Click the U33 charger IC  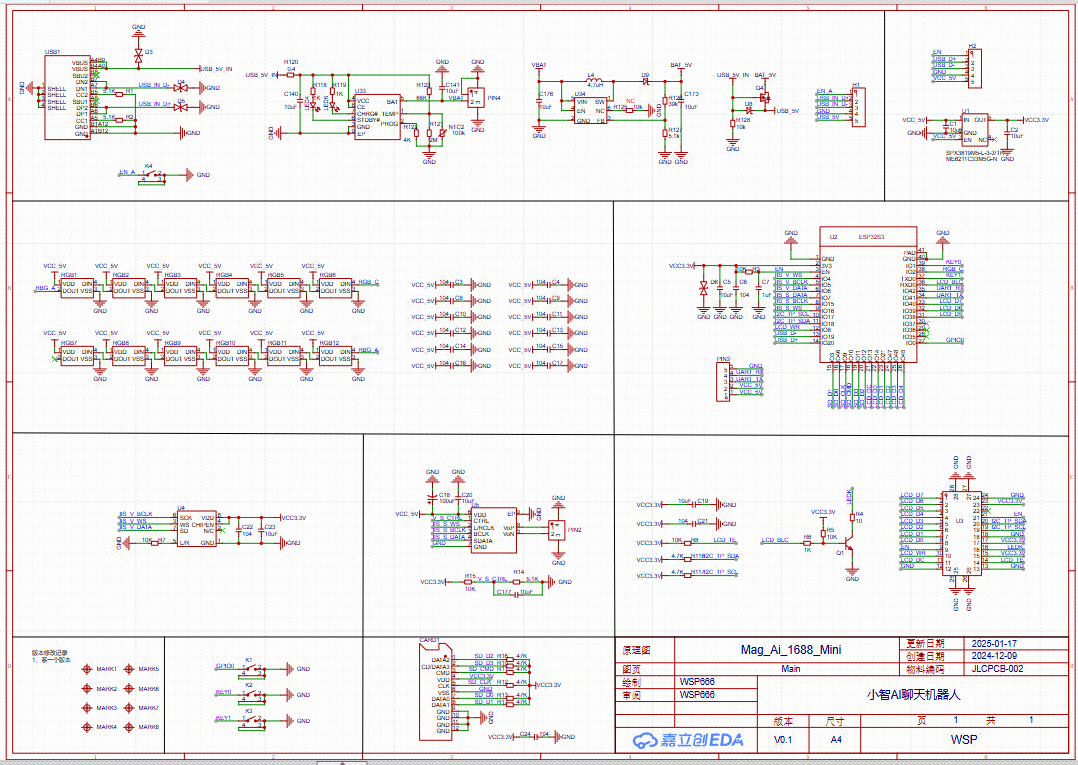(377, 117)
